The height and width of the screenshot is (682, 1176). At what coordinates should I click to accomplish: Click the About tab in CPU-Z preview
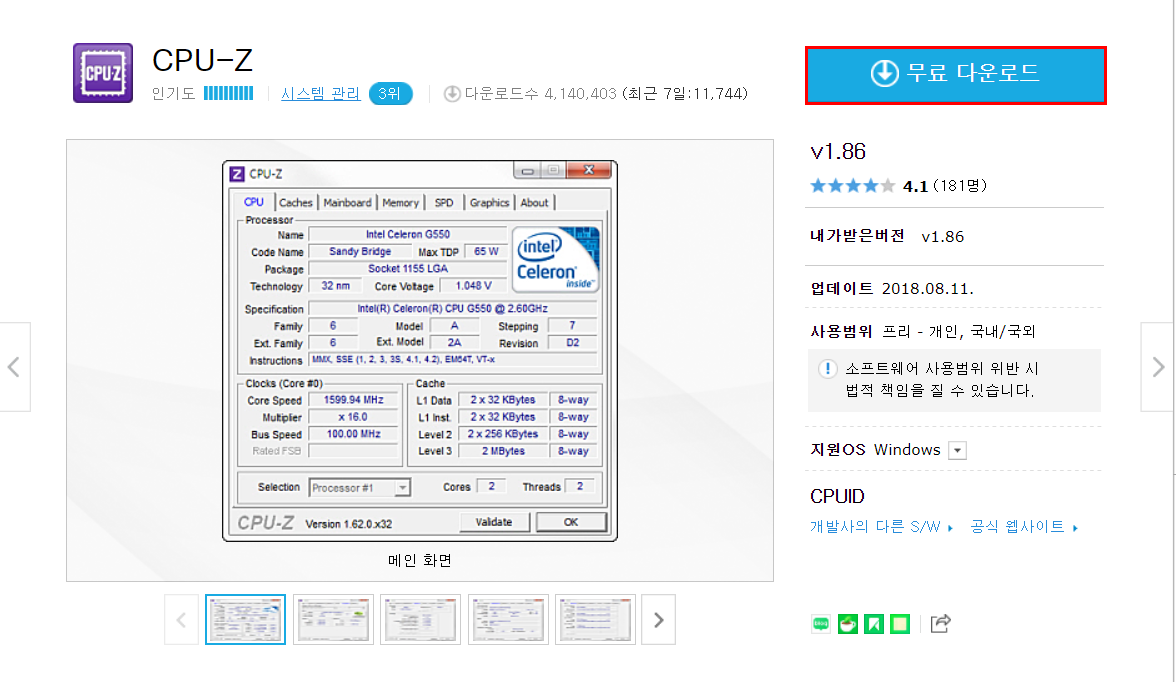tap(534, 203)
